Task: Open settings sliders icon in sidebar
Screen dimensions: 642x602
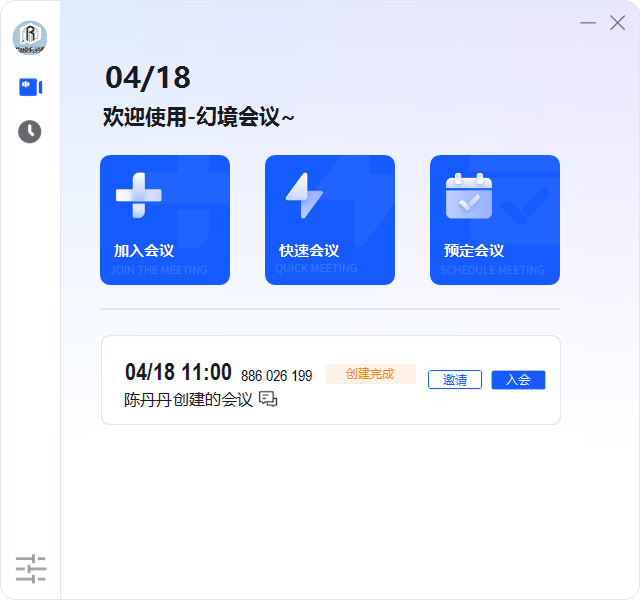Action: click(x=31, y=569)
